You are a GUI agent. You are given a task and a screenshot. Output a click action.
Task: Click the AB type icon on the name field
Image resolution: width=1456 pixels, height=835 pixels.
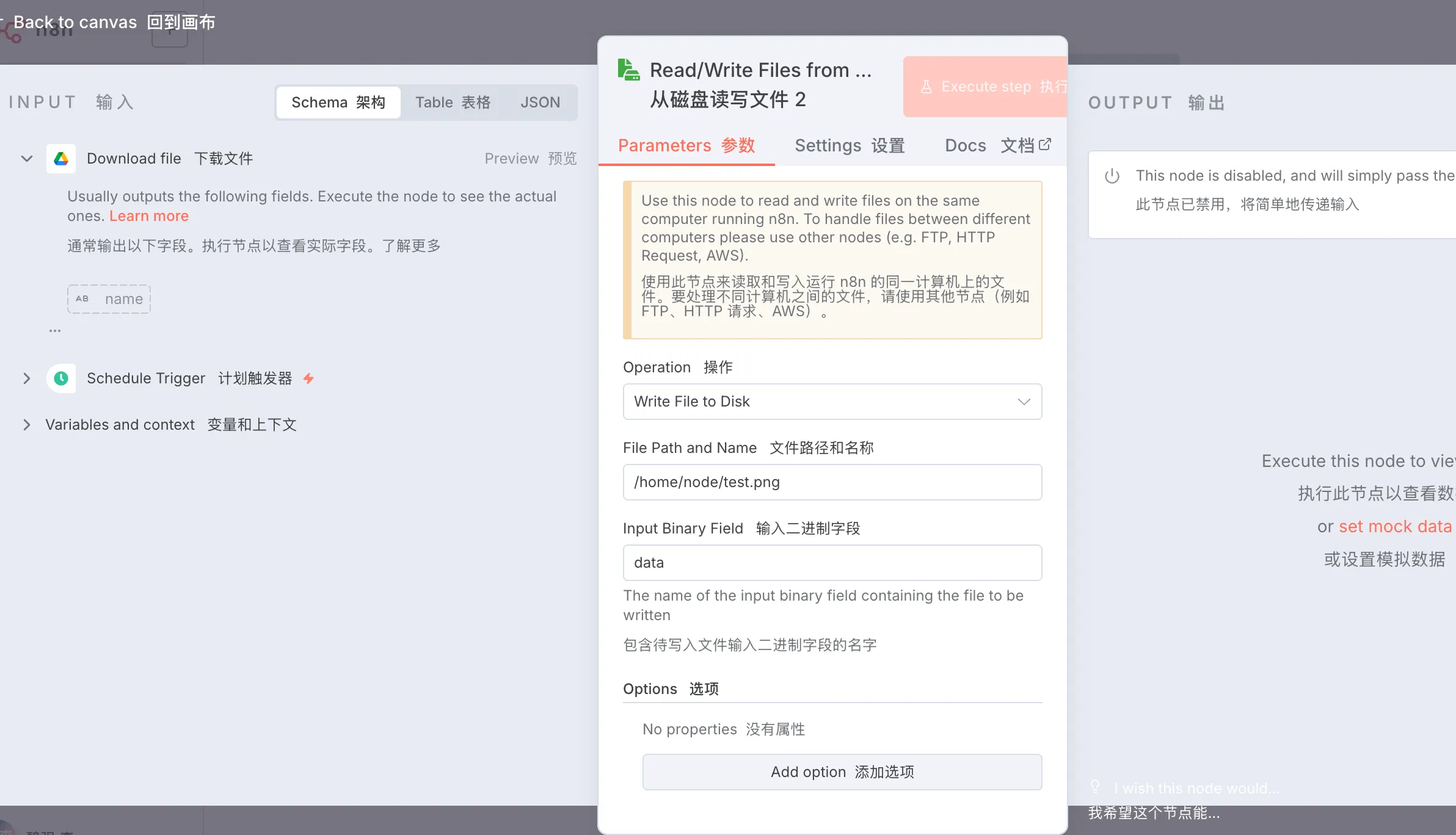click(x=82, y=298)
